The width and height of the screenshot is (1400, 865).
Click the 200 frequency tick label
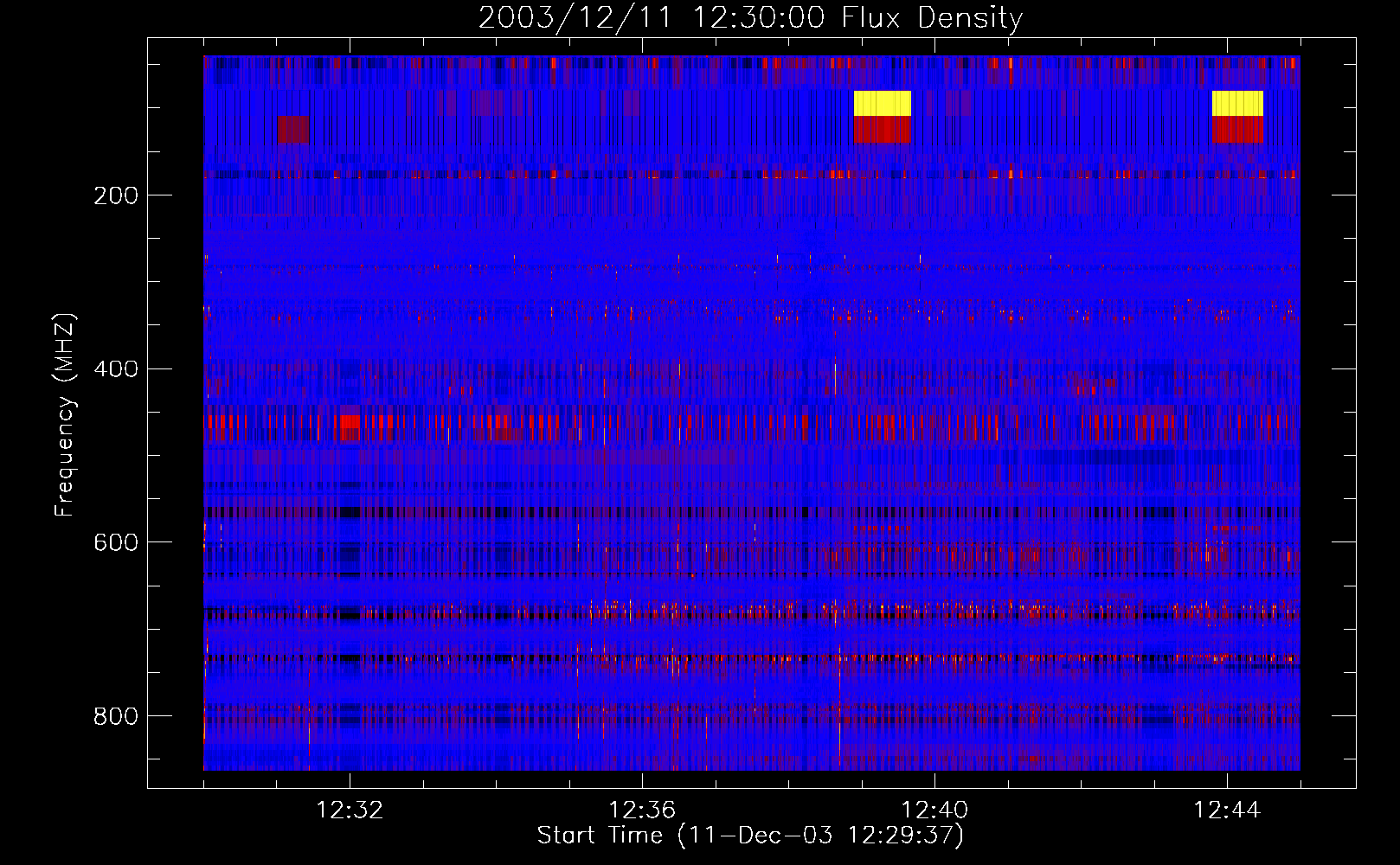point(116,195)
